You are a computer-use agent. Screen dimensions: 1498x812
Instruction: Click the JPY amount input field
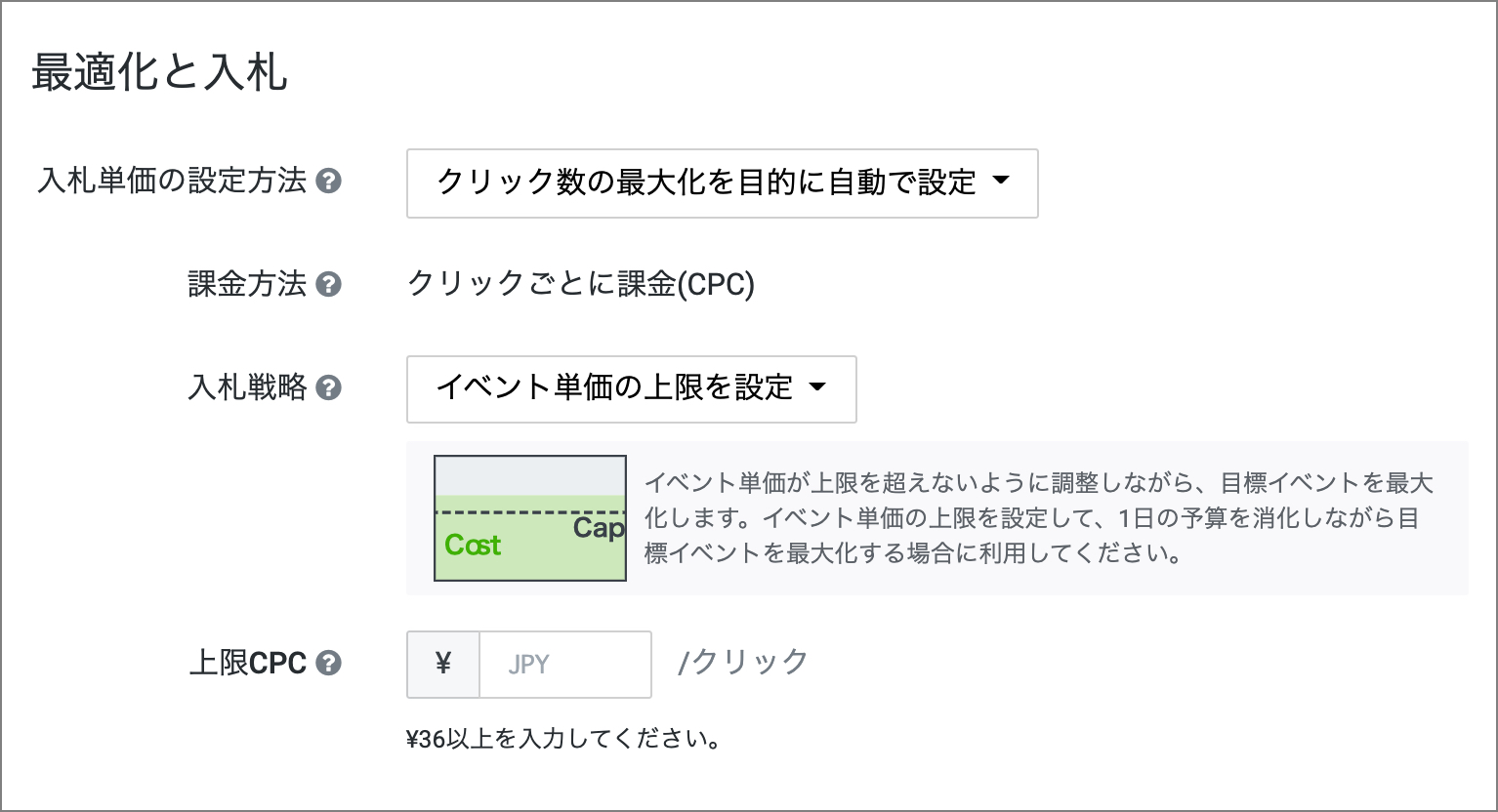pos(564,665)
